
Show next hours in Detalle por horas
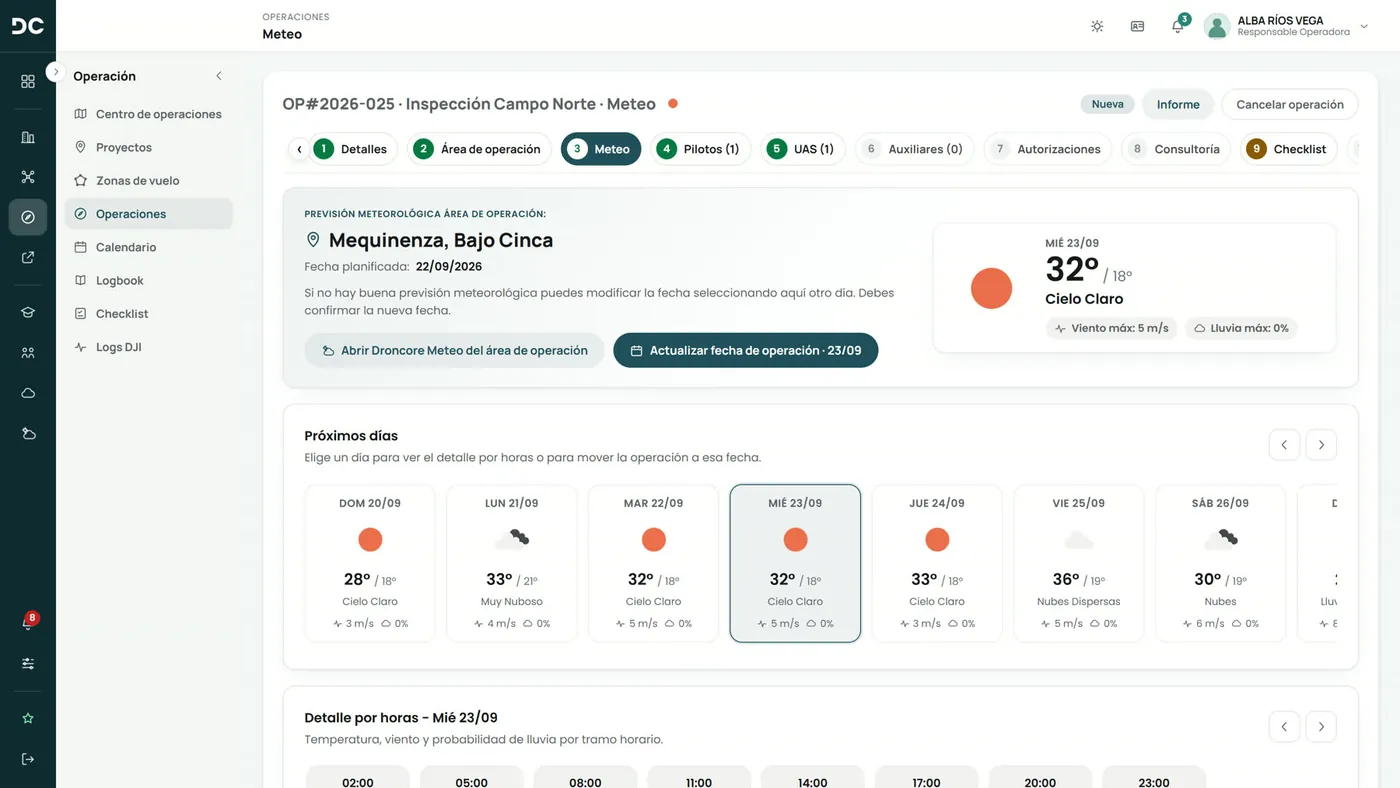1321,727
